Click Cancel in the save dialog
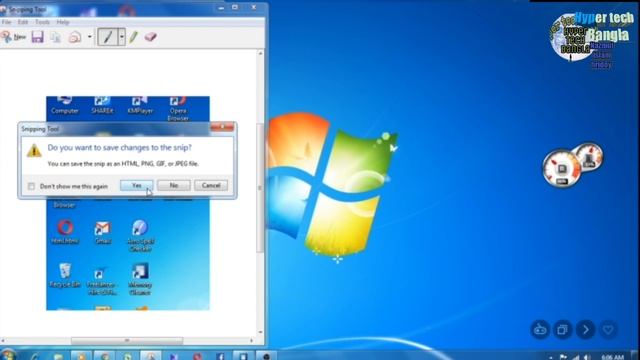Screen dimensions: 640x360 click(x=211, y=186)
